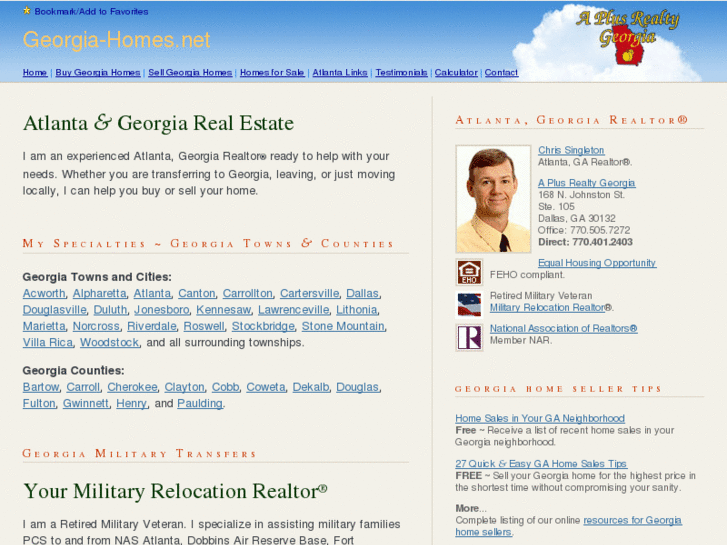Click the Woodstock town link
Screen dimensions: 727x545
pos(109,342)
